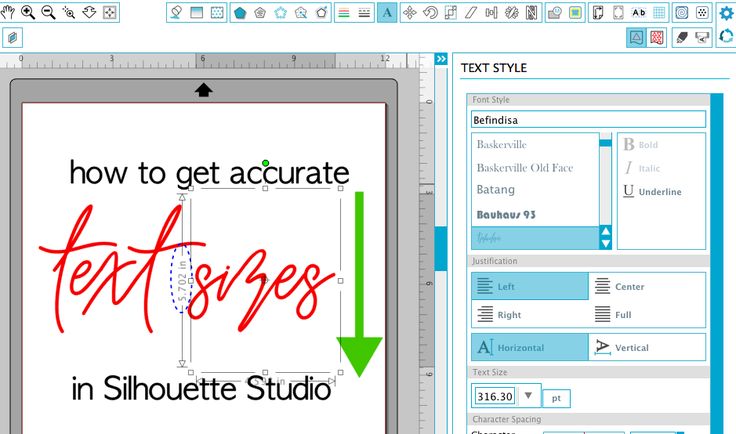Click the bottom-right selection resize handle
This screenshot has width=736, height=434.
(x=340, y=372)
